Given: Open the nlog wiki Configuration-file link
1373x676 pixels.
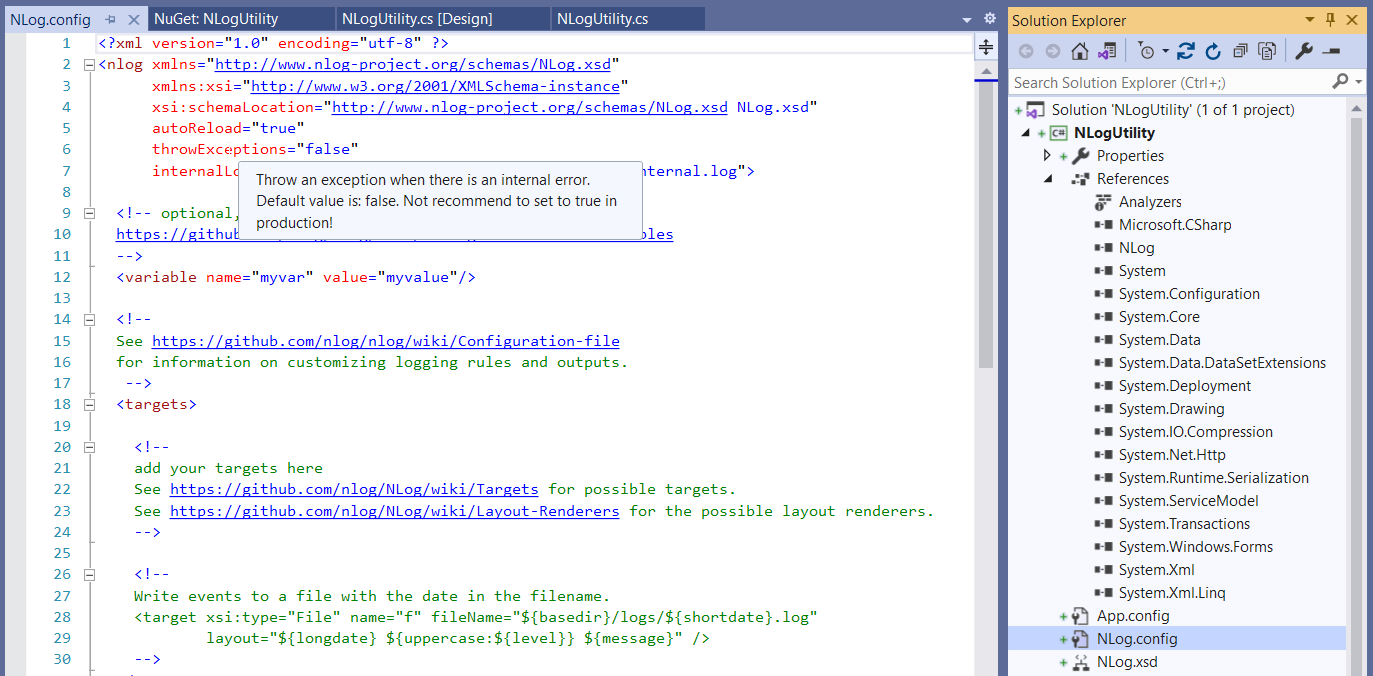Looking at the screenshot, I should pos(386,341).
